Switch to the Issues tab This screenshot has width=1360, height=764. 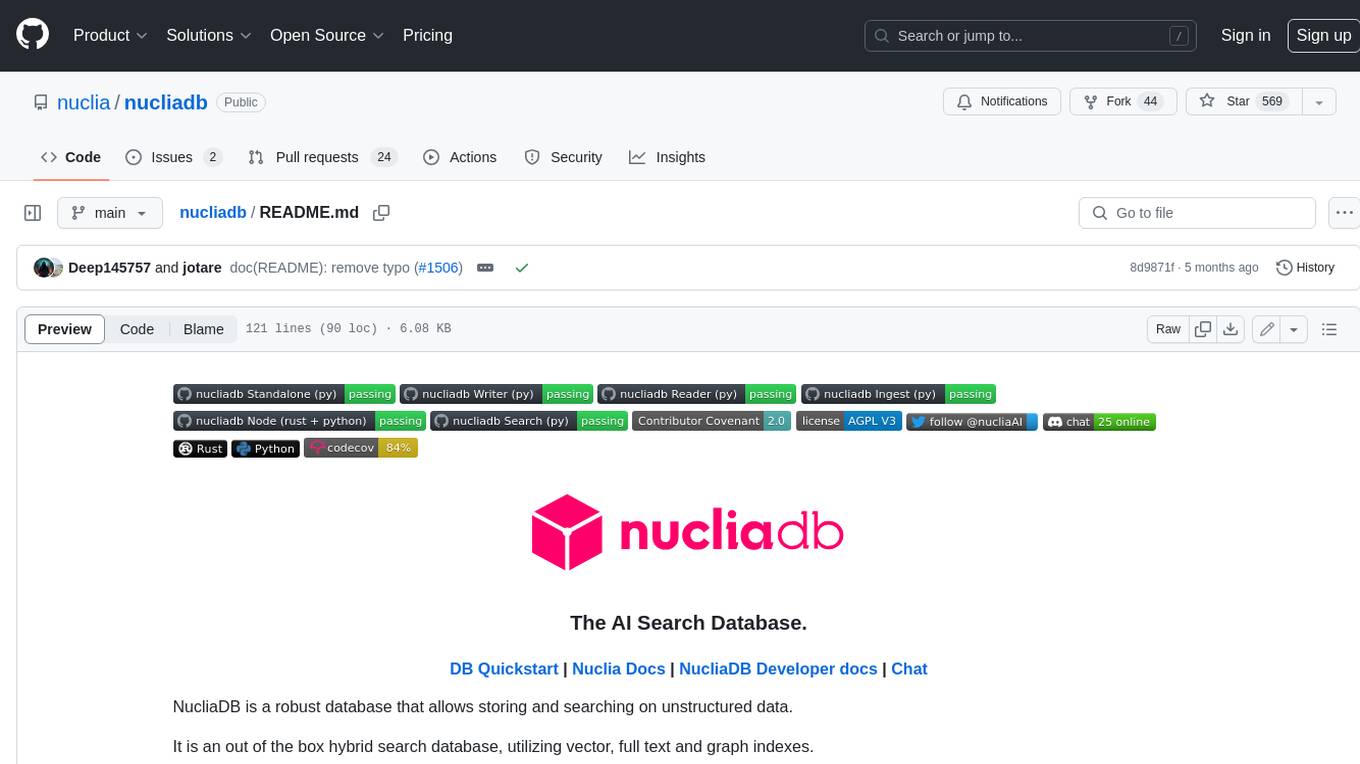tap(173, 157)
